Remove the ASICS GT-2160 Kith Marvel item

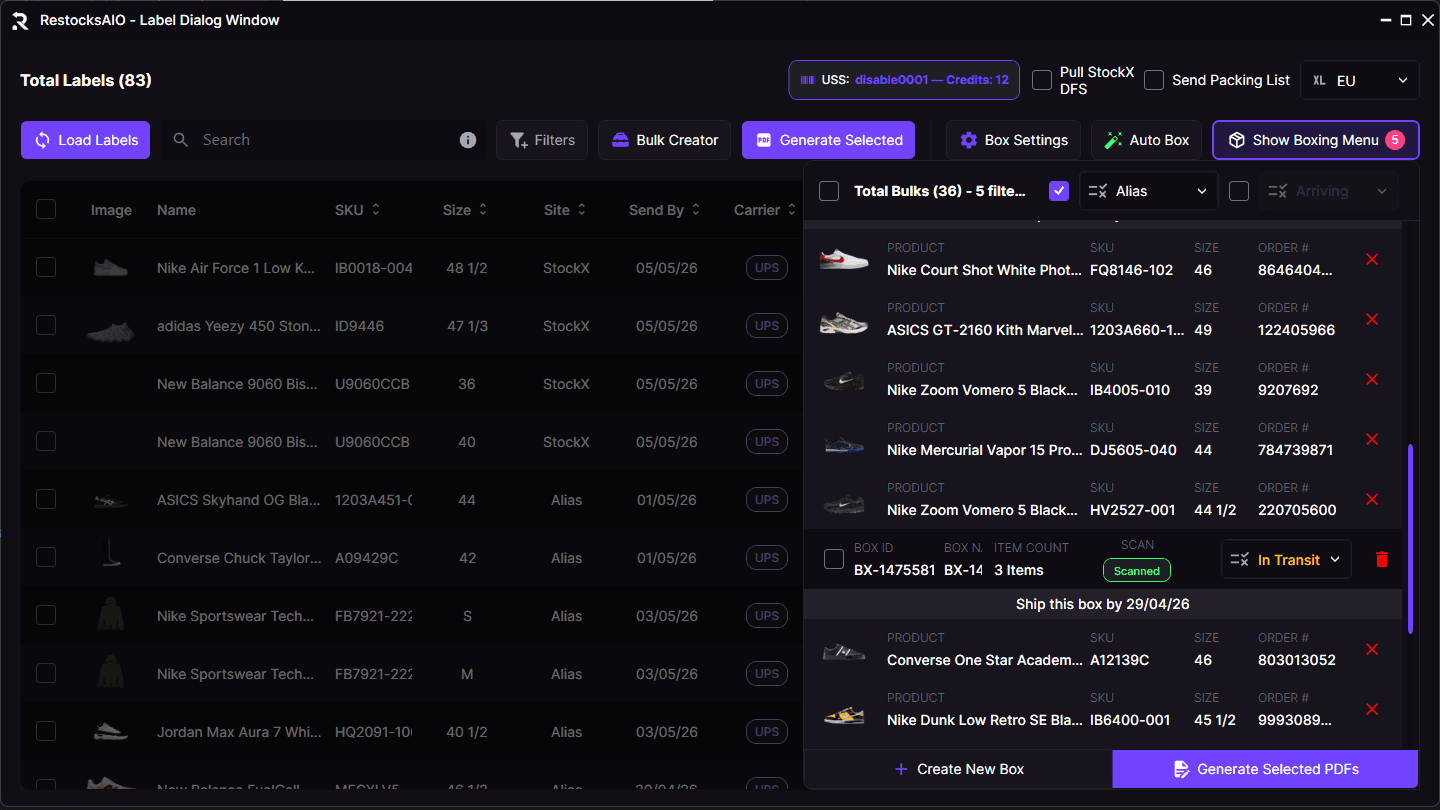click(1372, 320)
